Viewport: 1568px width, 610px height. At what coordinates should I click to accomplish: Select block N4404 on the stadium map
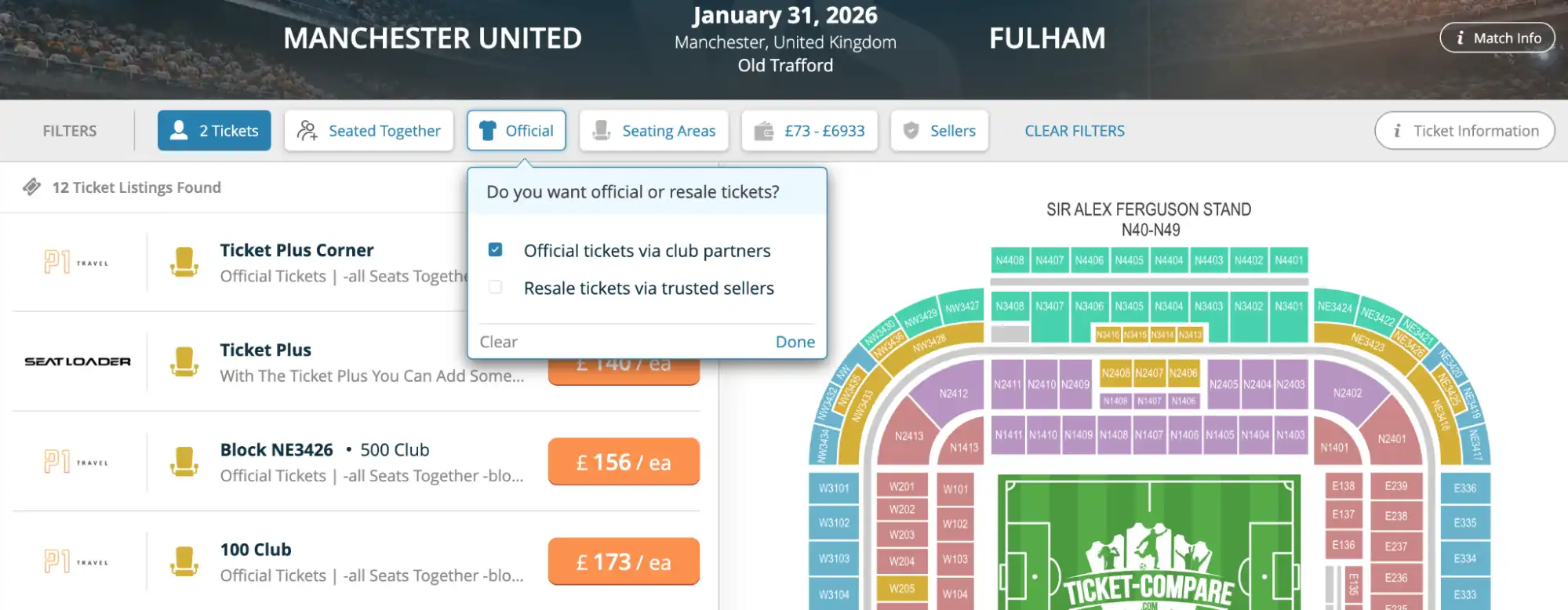coord(1168,260)
